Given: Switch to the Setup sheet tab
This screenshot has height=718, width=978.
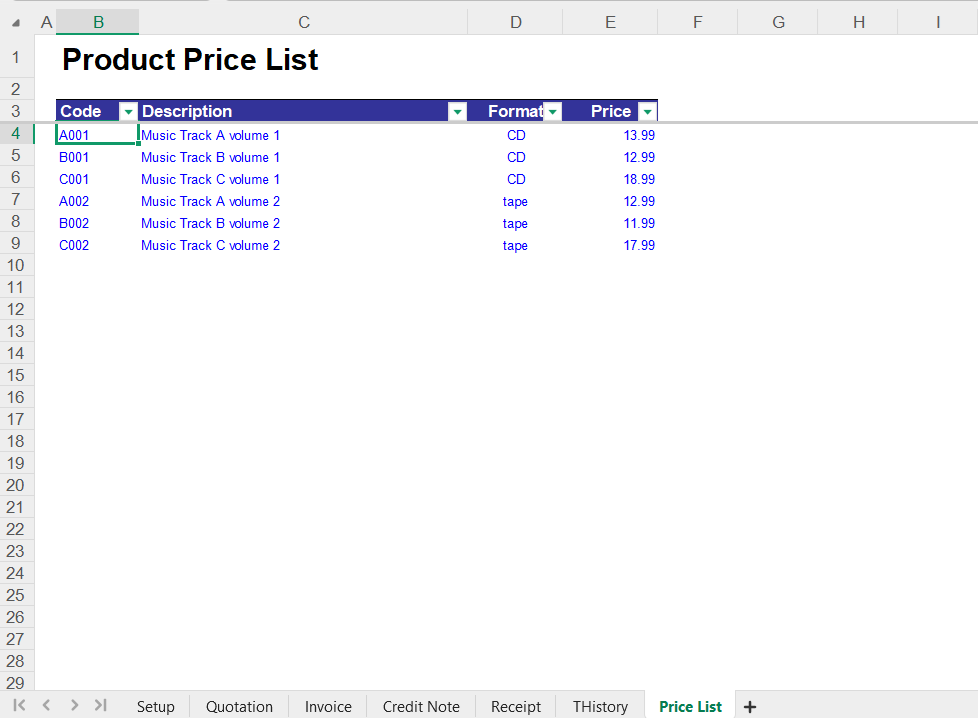Looking at the screenshot, I should click(x=156, y=706).
